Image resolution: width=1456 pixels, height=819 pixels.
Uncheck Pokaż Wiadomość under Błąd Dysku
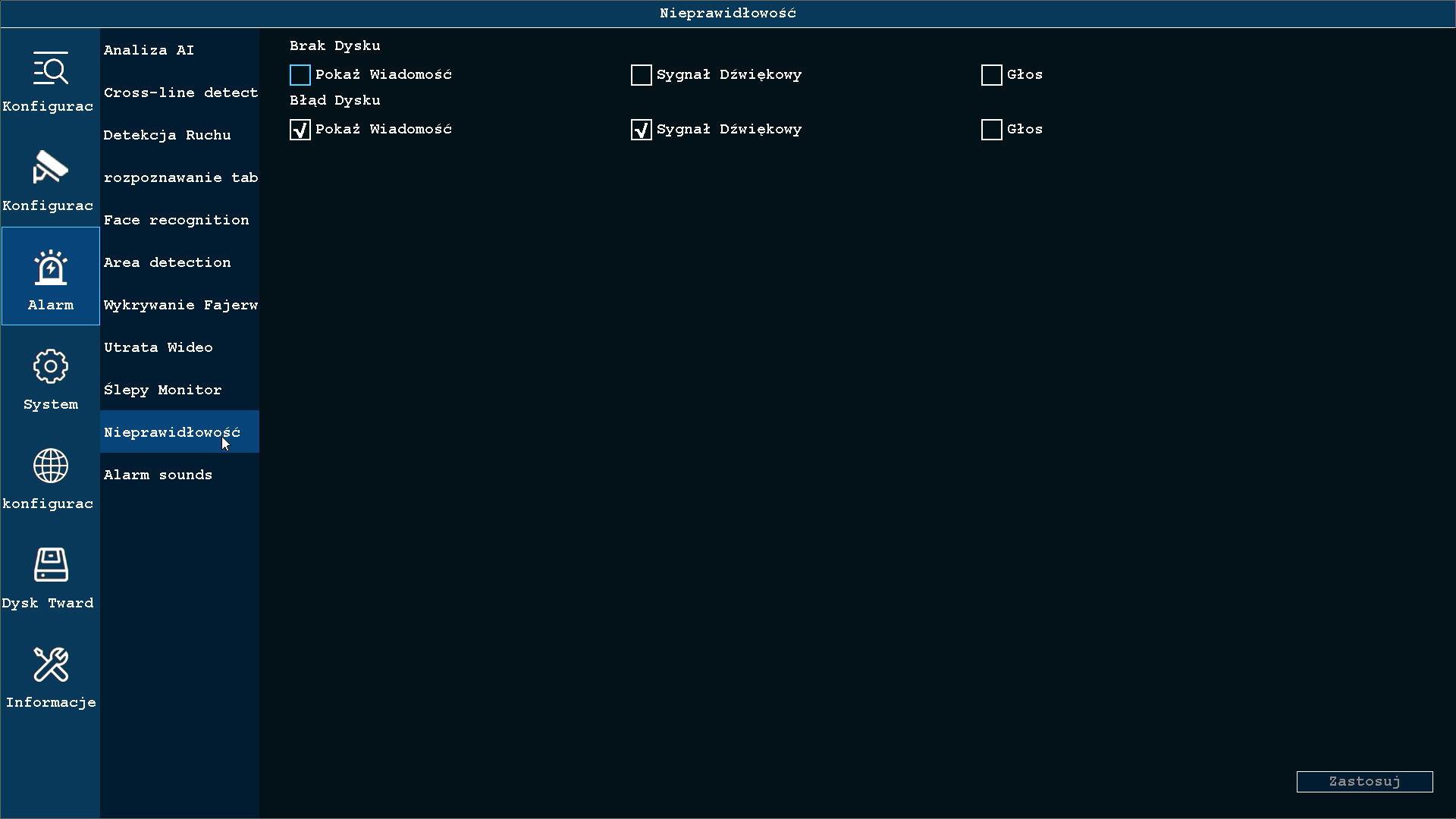300,130
